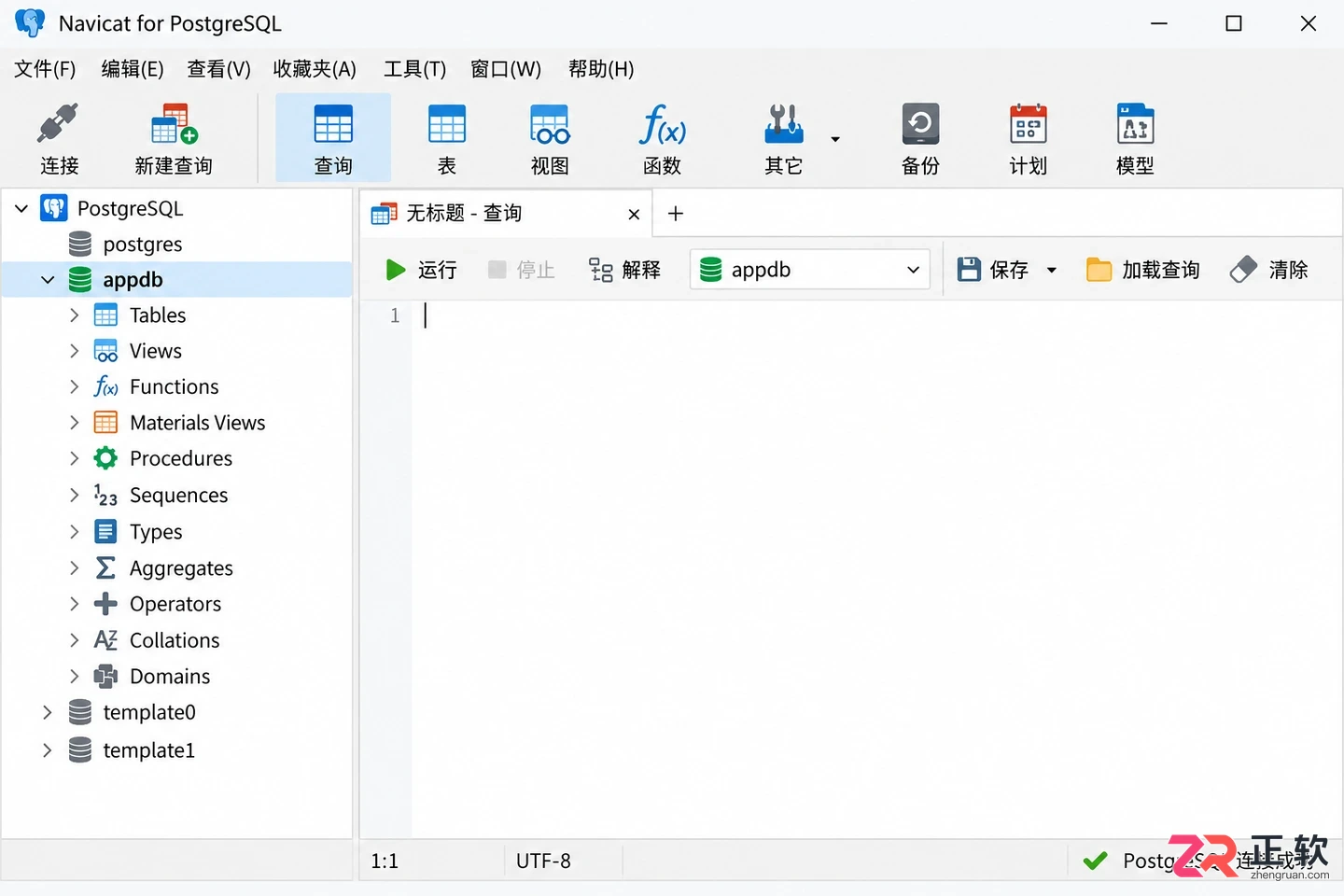Open the Function (函数) toolbar icon
This screenshot has height=896, width=1344.
click(x=662, y=139)
